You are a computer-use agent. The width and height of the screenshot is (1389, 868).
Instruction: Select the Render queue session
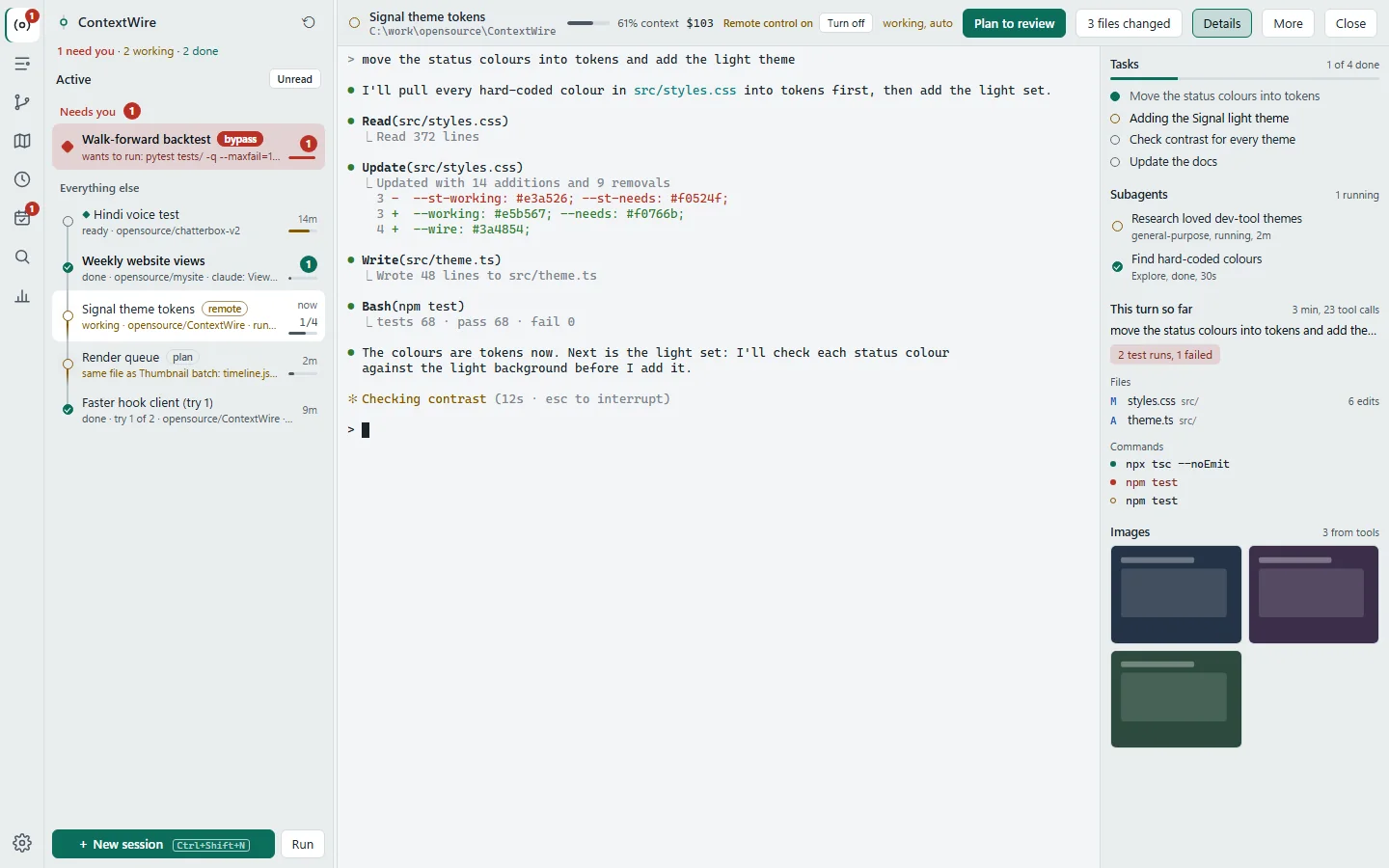[188, 365]
